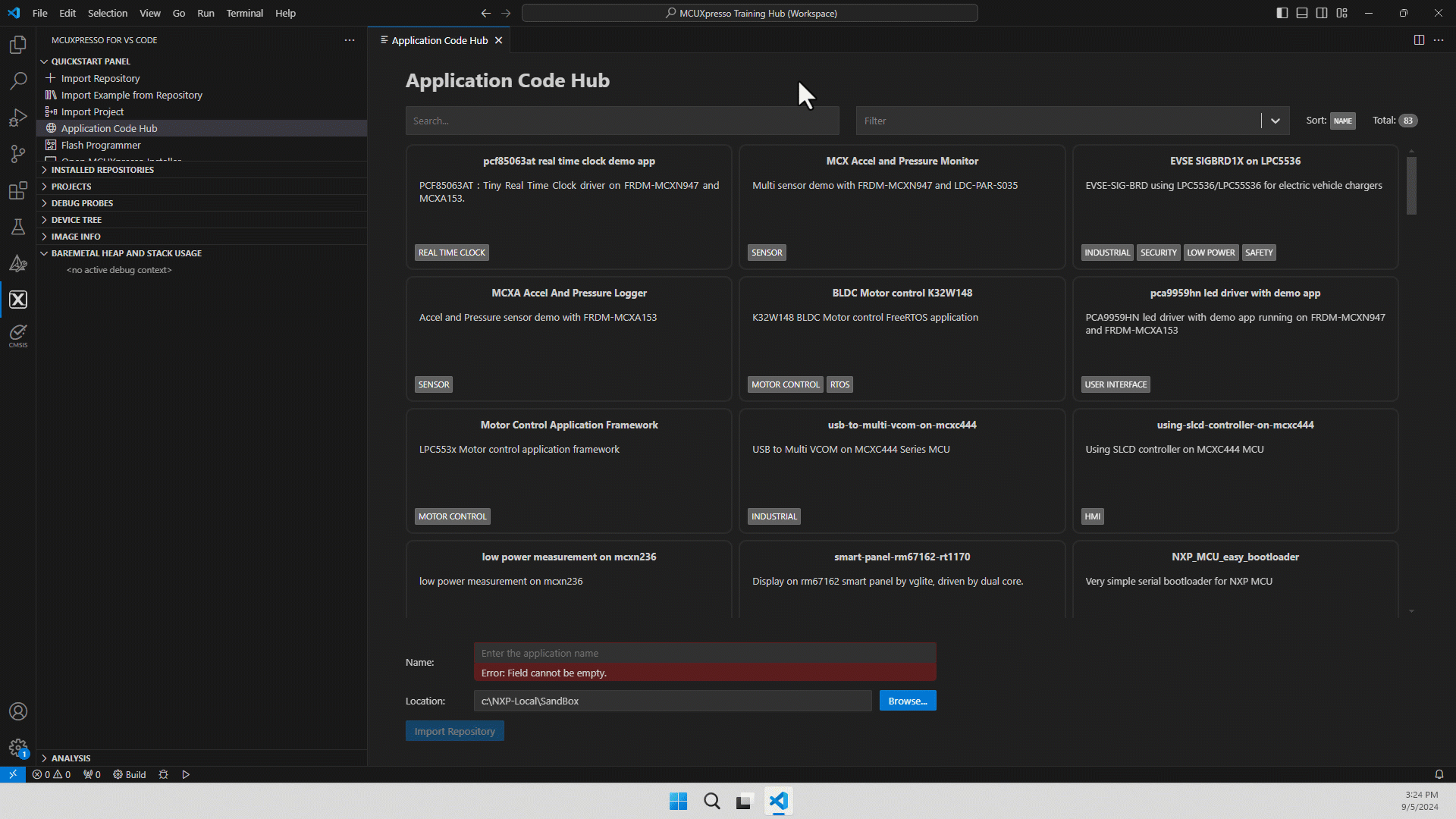Run the project from status bar play icon

186,774
